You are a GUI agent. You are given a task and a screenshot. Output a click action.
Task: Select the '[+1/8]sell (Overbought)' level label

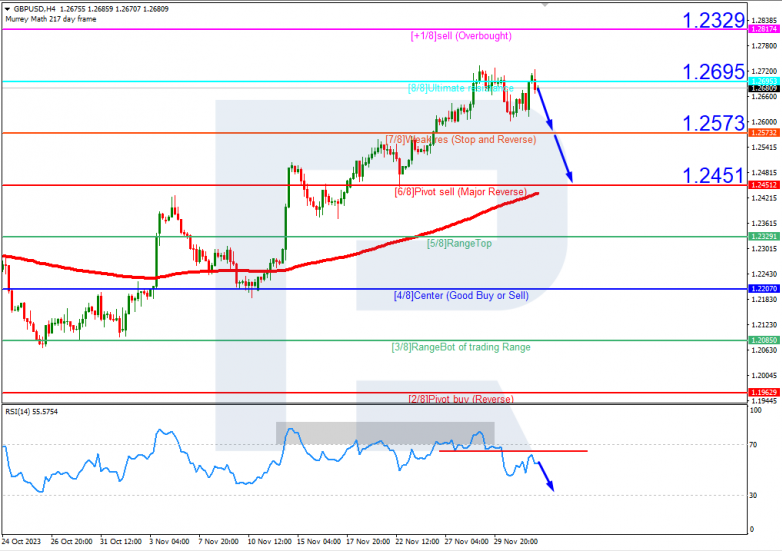coord(461,36)
